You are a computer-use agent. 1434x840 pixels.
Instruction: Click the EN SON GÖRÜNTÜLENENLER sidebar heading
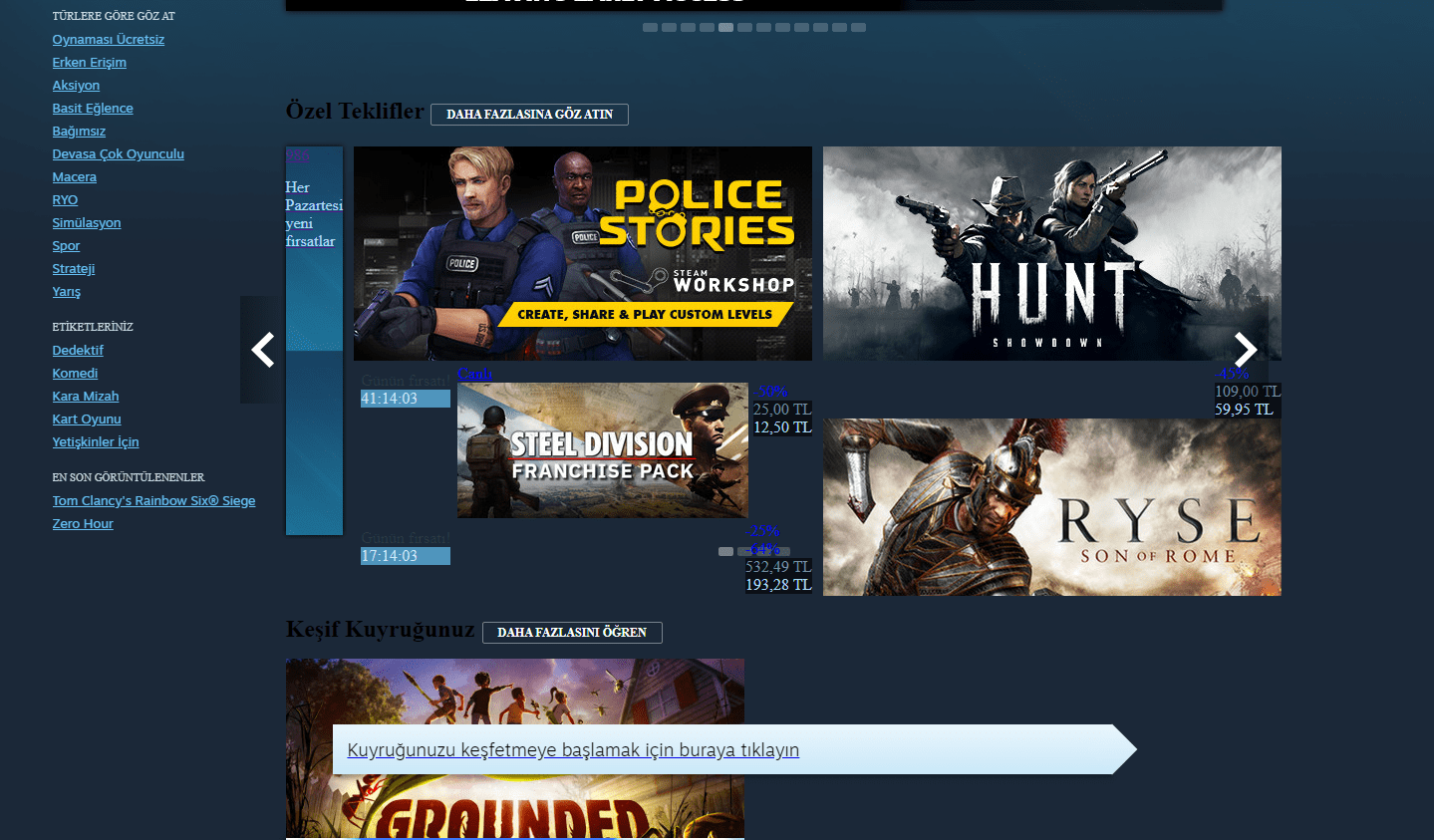tap(129, 477)
